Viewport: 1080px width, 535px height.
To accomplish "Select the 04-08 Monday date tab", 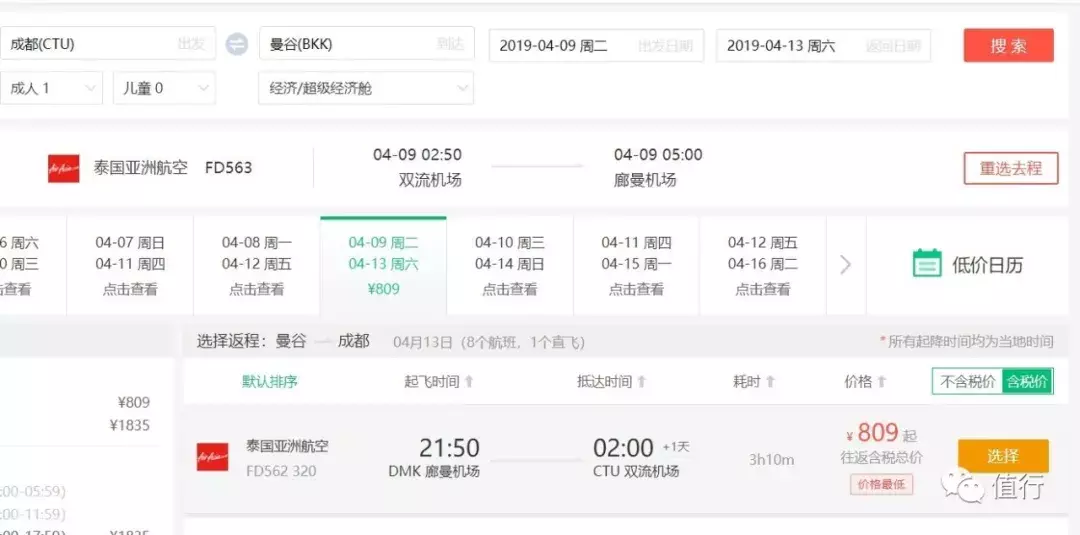I will pyautogui.click(x=257, y=265).
